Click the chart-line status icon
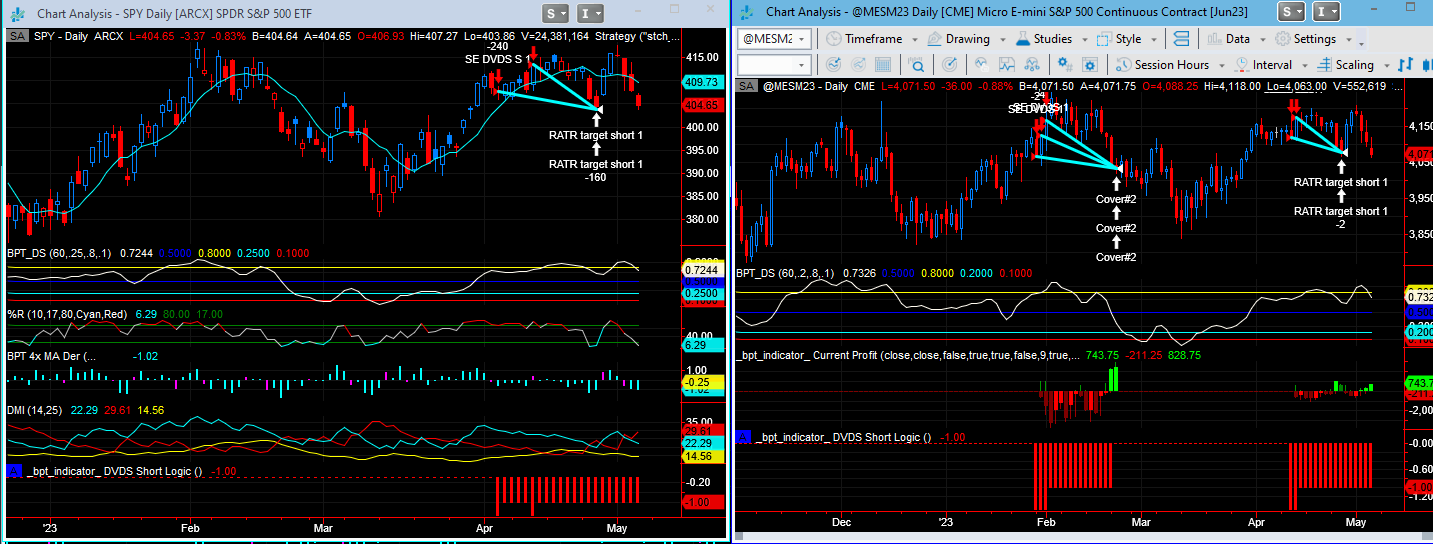The height and width of the screenshot is (544, 1433). point(982,65)
